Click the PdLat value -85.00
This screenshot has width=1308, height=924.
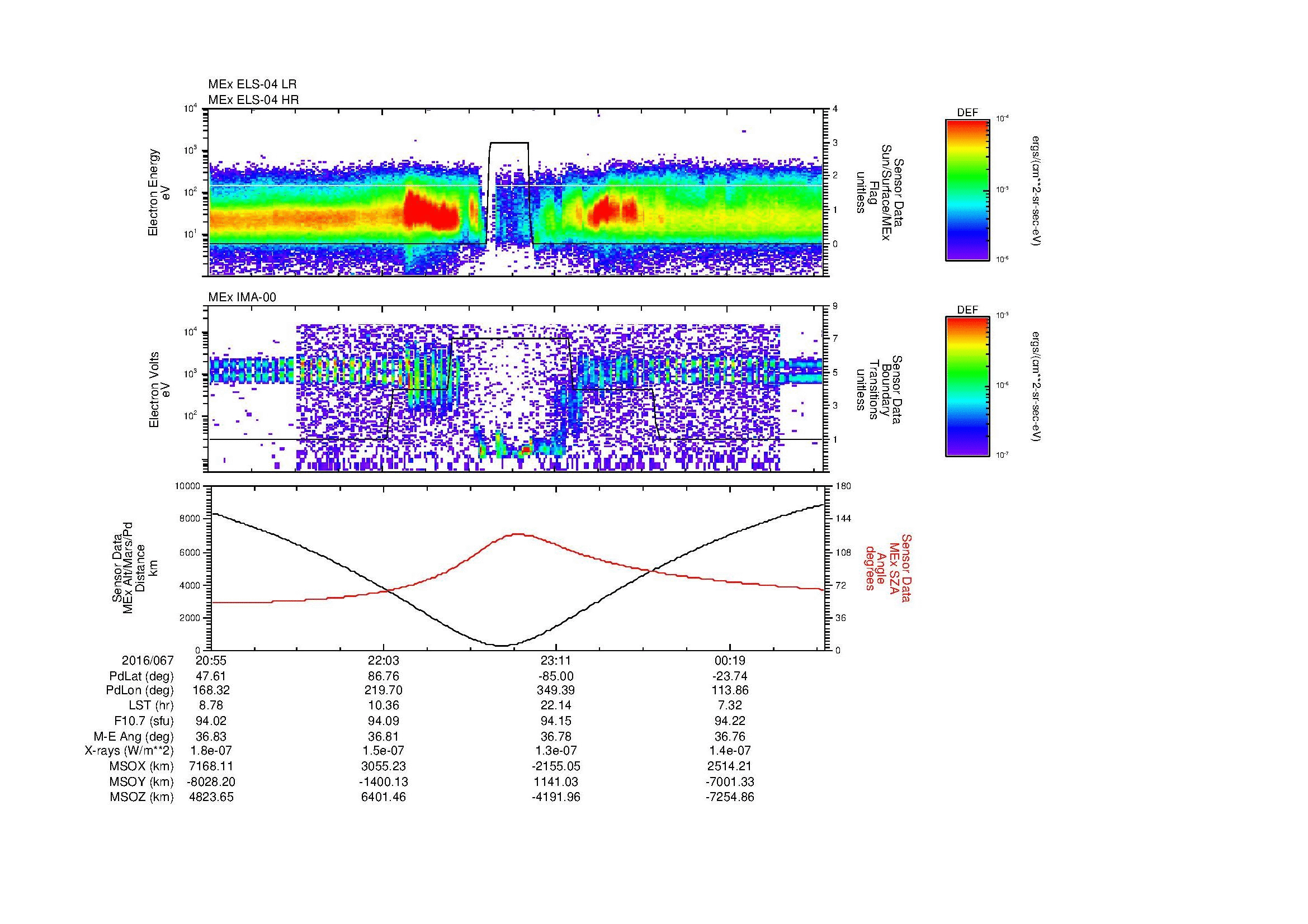(x=556, y=676)
